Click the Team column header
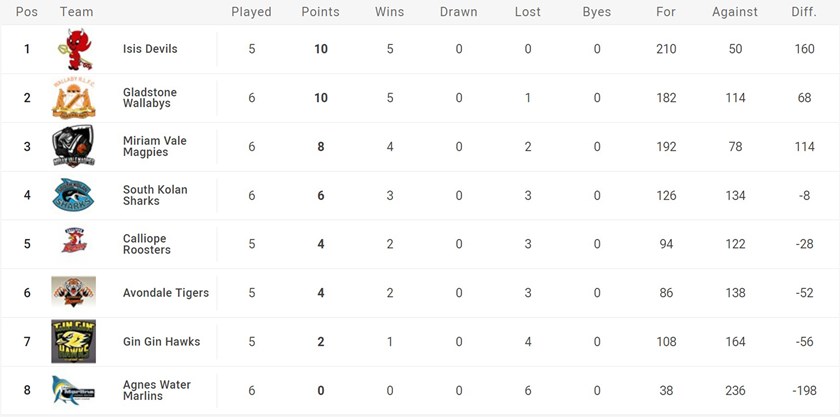 pos(77,12)
